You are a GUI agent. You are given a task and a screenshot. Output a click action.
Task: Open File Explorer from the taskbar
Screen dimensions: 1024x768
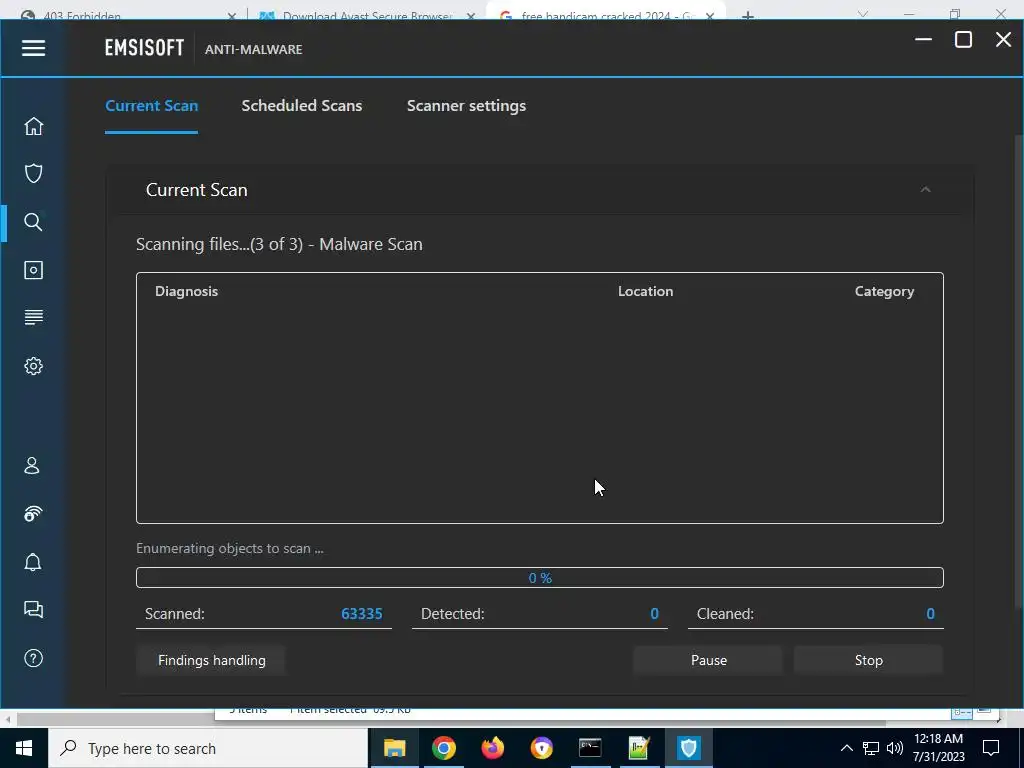(394, 748)
